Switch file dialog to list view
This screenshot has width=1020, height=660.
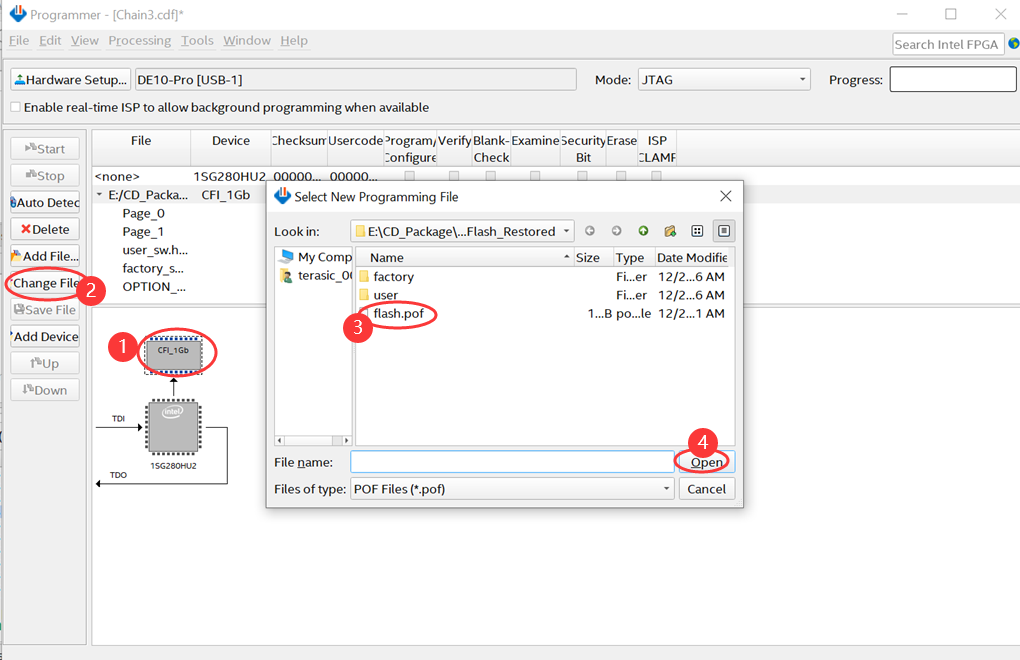point(697,231)
